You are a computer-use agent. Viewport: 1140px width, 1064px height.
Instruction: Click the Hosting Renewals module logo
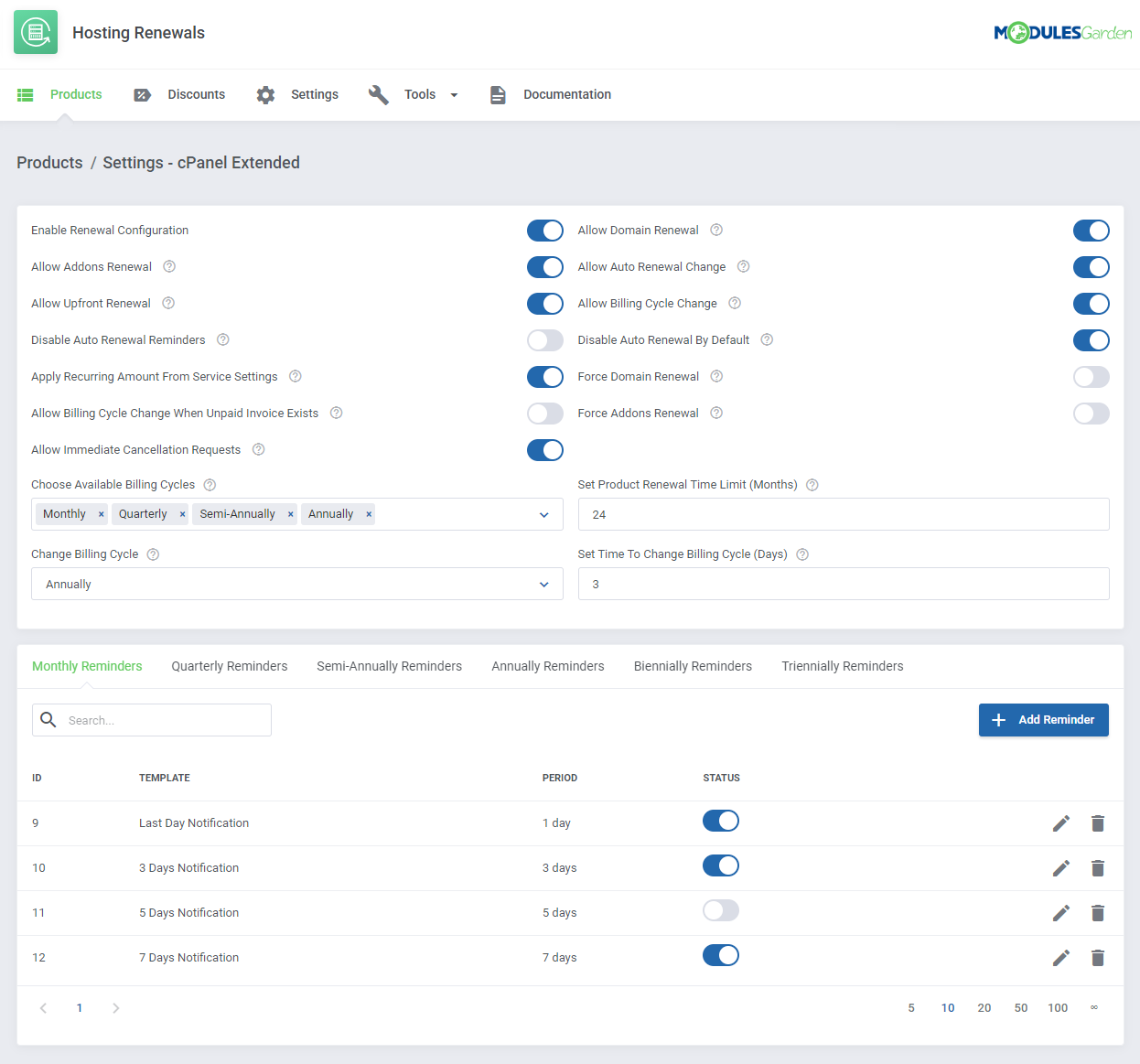[35, 31]
